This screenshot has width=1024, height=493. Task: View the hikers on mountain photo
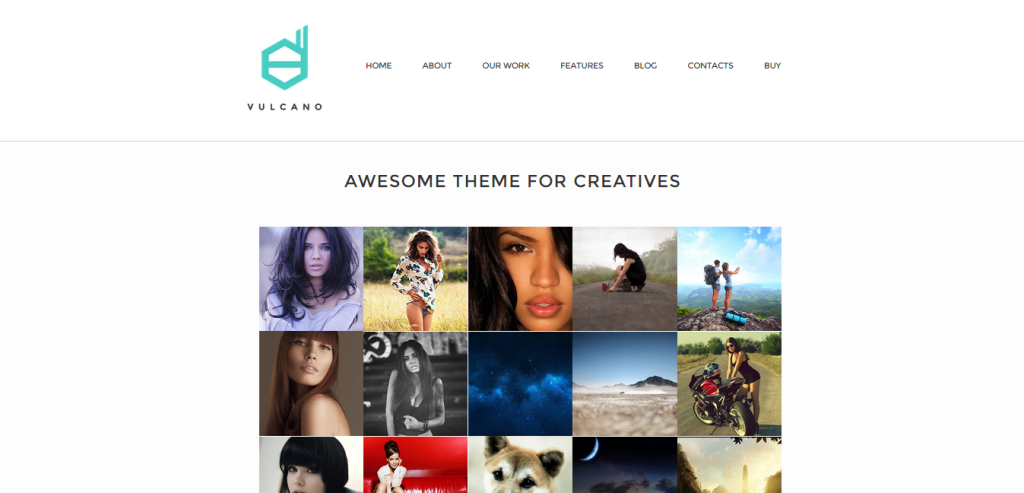pos(729,279)
